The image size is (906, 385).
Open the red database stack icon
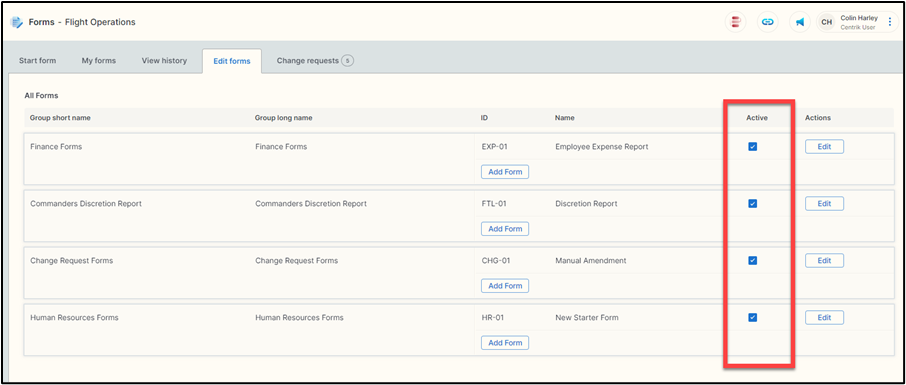(736, 22)
